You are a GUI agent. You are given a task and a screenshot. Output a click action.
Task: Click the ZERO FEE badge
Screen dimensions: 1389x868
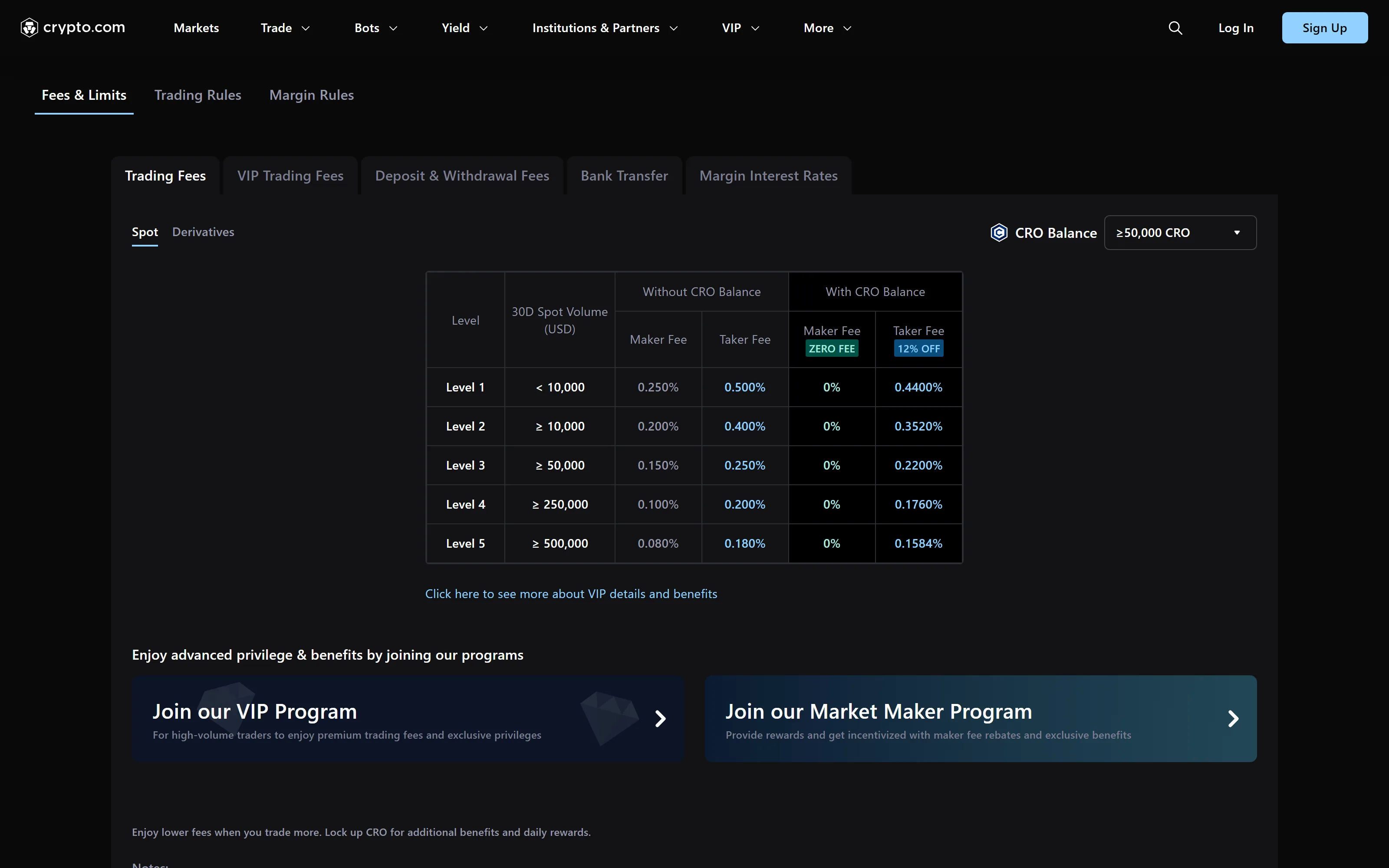(832, 349)
